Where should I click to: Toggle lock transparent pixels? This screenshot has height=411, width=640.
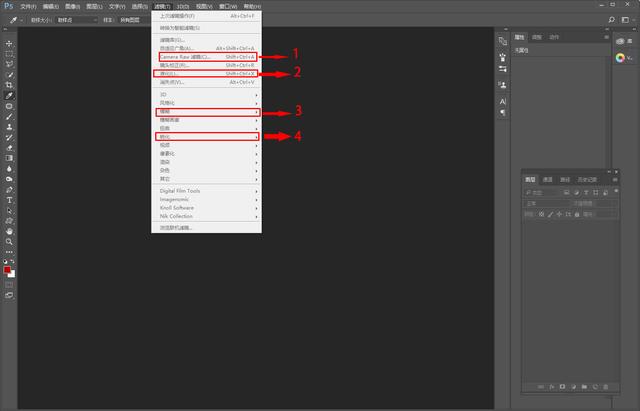point(542,214)
